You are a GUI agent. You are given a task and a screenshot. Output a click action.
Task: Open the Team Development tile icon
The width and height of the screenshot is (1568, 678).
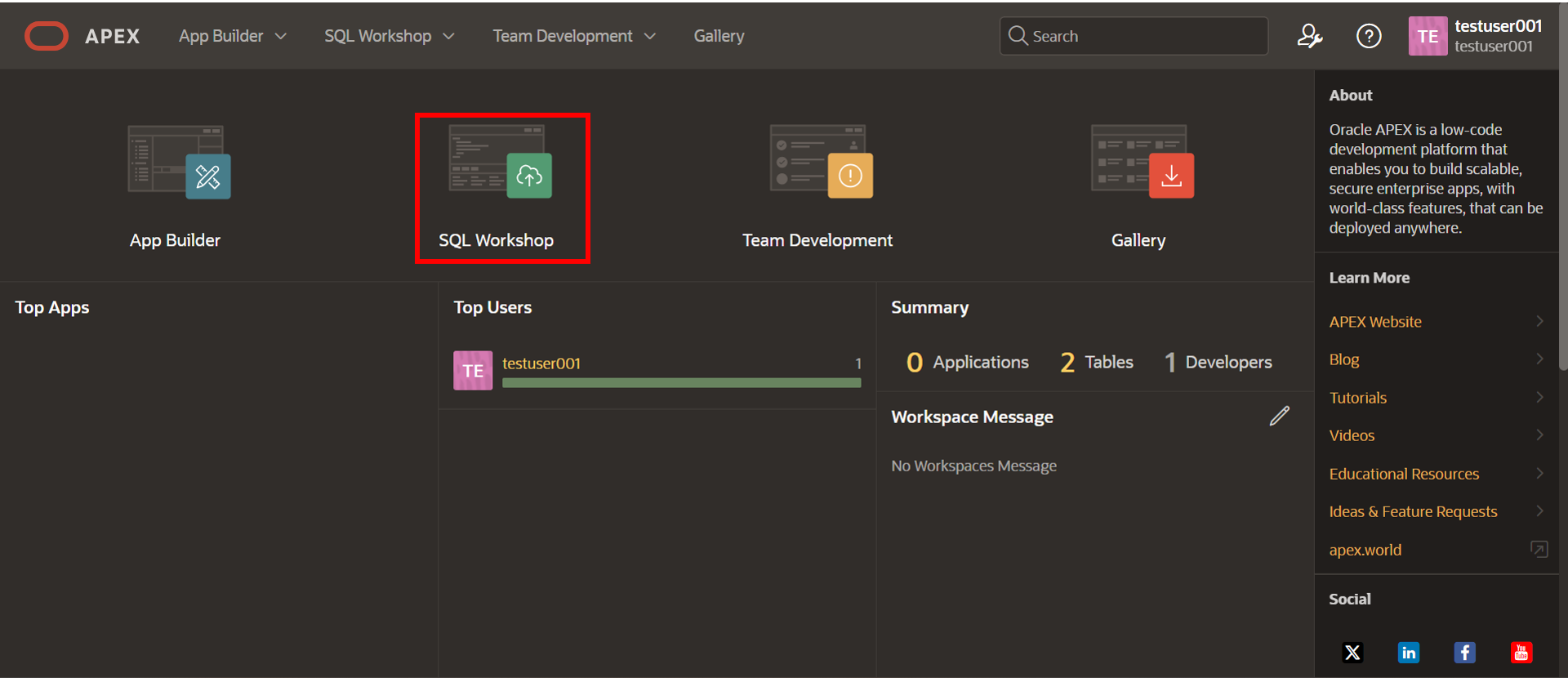pos(822,161)
